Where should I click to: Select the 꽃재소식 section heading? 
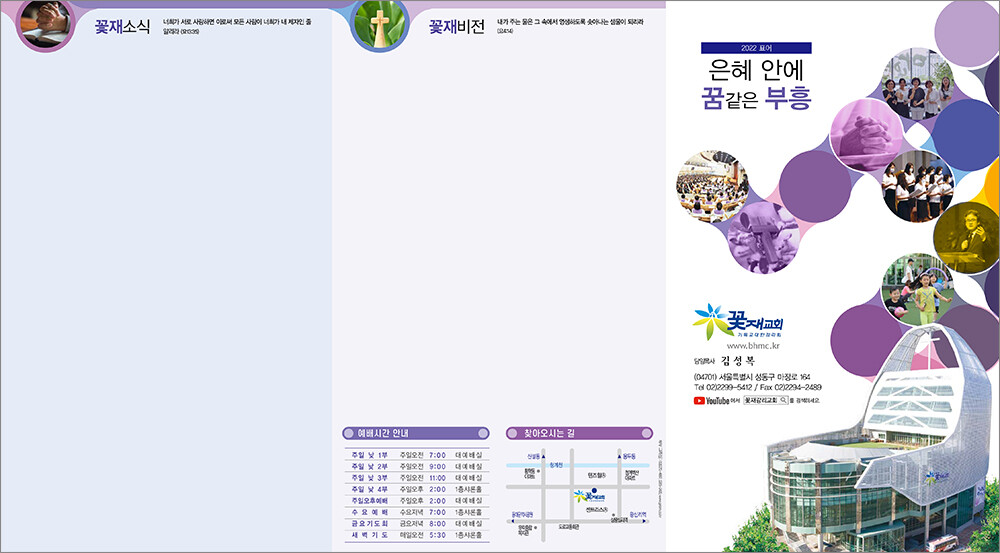(x=121, y=27)
